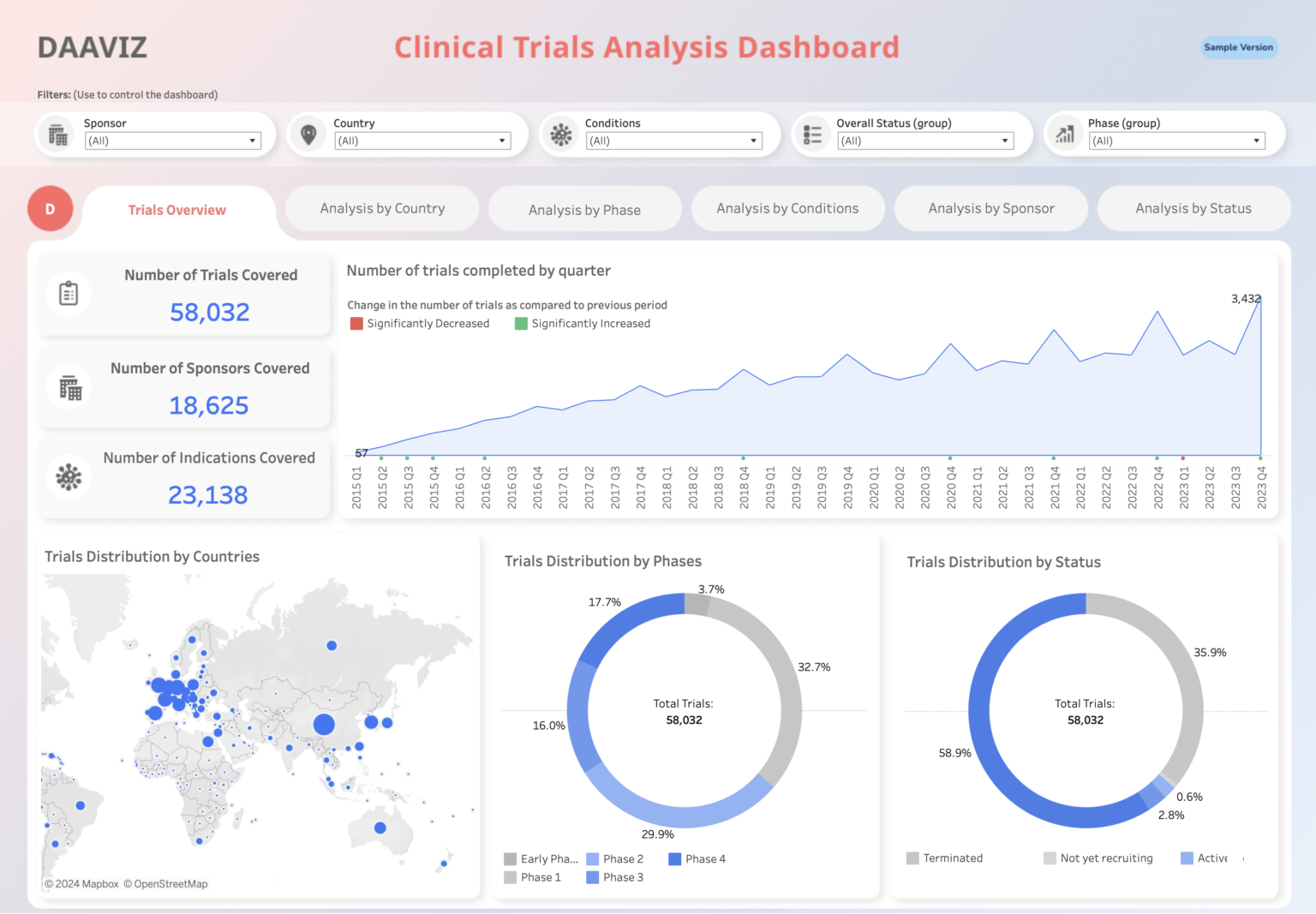Select the Phase group chart icon

coord(1065,134)
